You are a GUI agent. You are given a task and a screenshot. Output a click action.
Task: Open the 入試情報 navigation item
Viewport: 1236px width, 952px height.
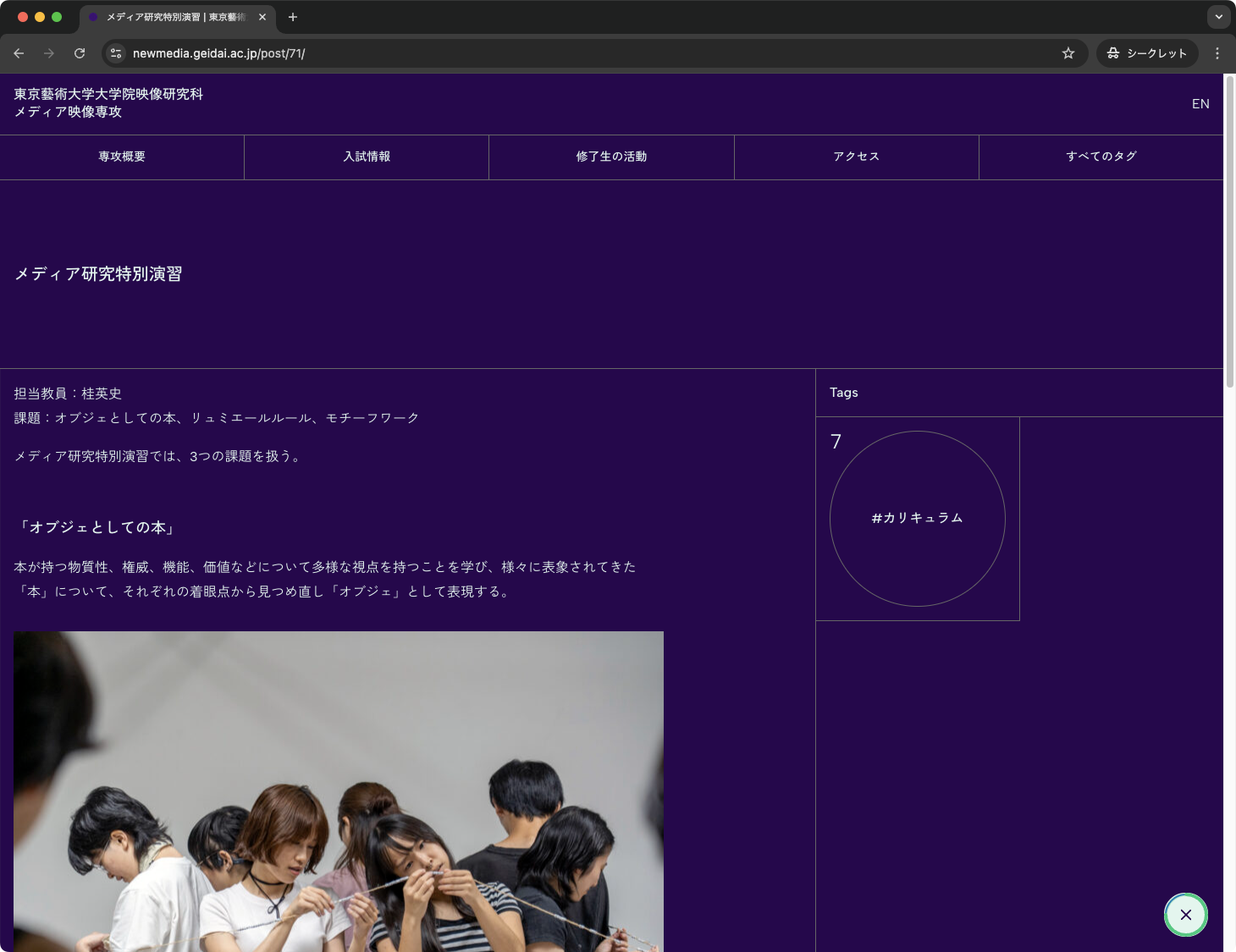tap(367, 157)
